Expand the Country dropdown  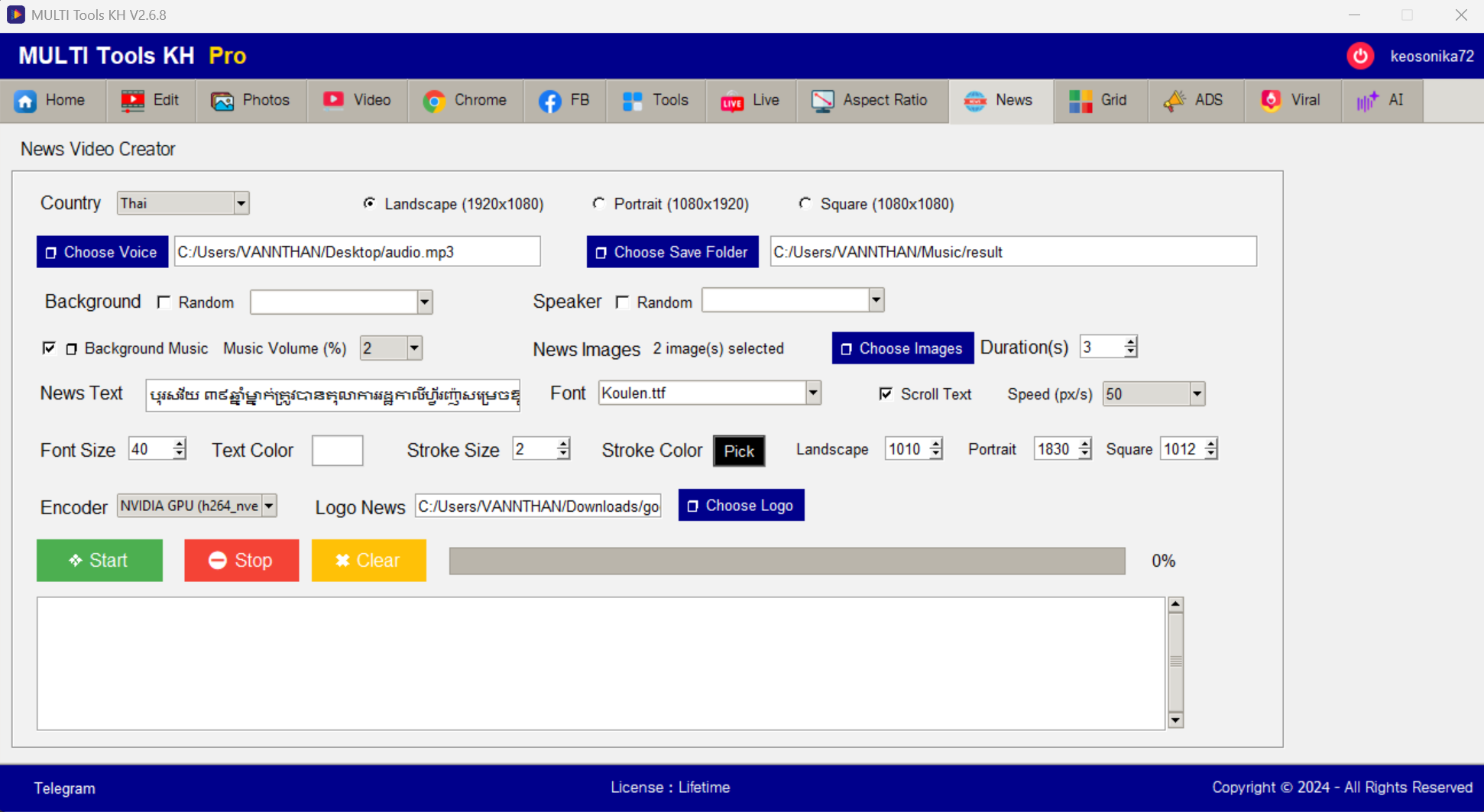pos(241,203)
